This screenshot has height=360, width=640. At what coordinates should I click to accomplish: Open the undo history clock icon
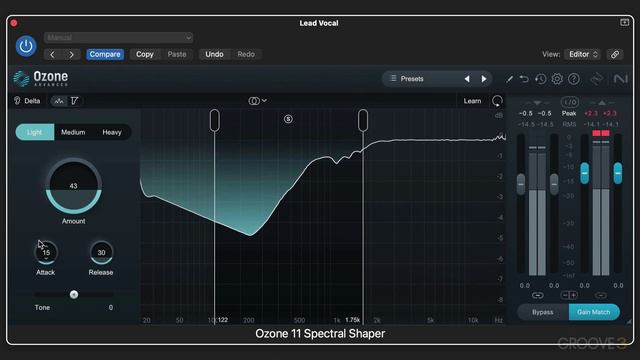point(540,79)
